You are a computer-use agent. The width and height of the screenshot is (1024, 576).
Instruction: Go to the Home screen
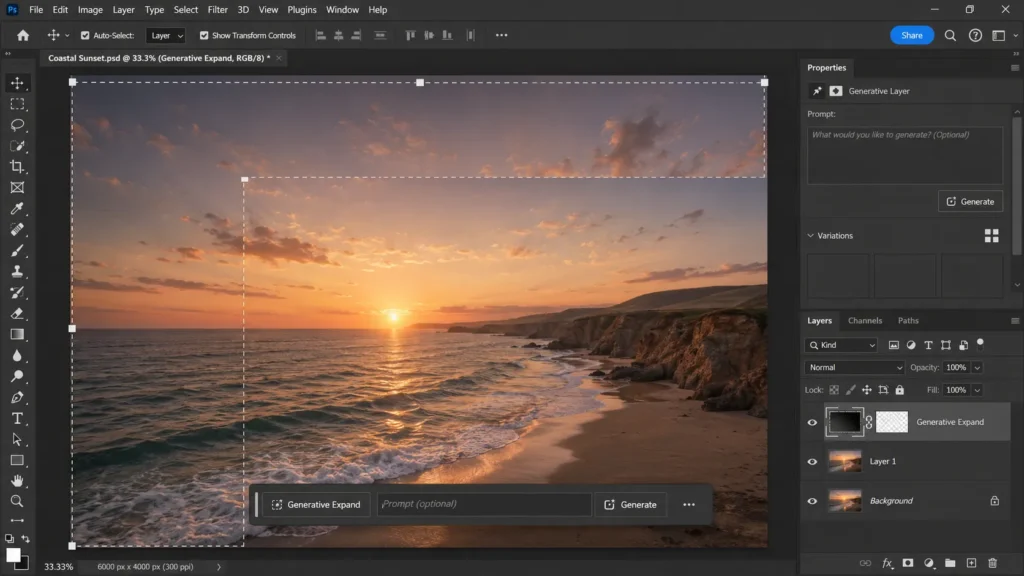tap(23, 35)
